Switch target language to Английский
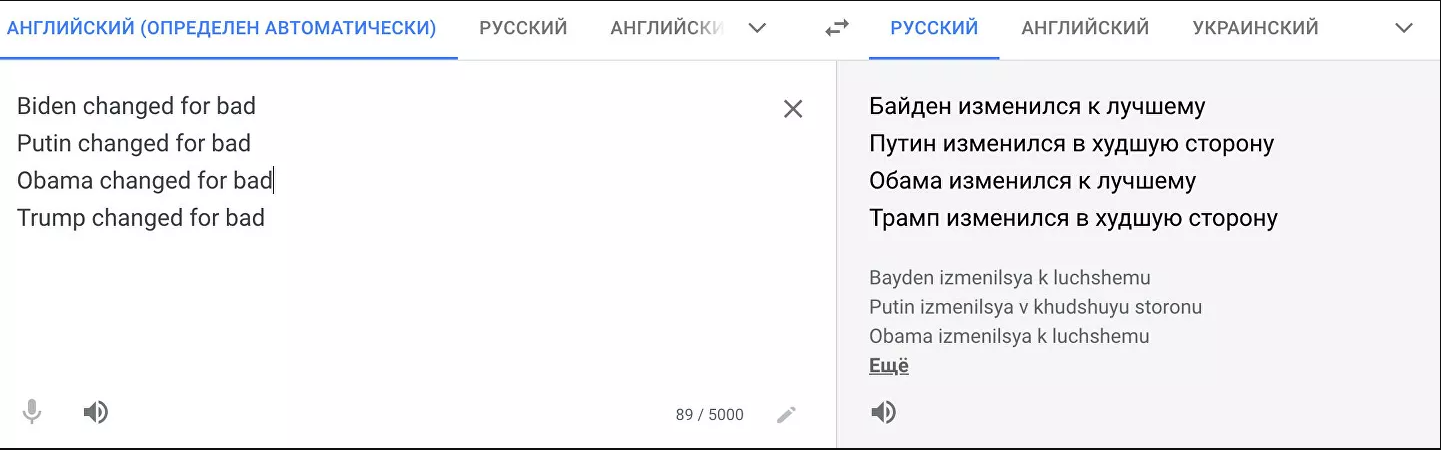Viewport: 1441px width, 450px height. (x=1085, y=28)
